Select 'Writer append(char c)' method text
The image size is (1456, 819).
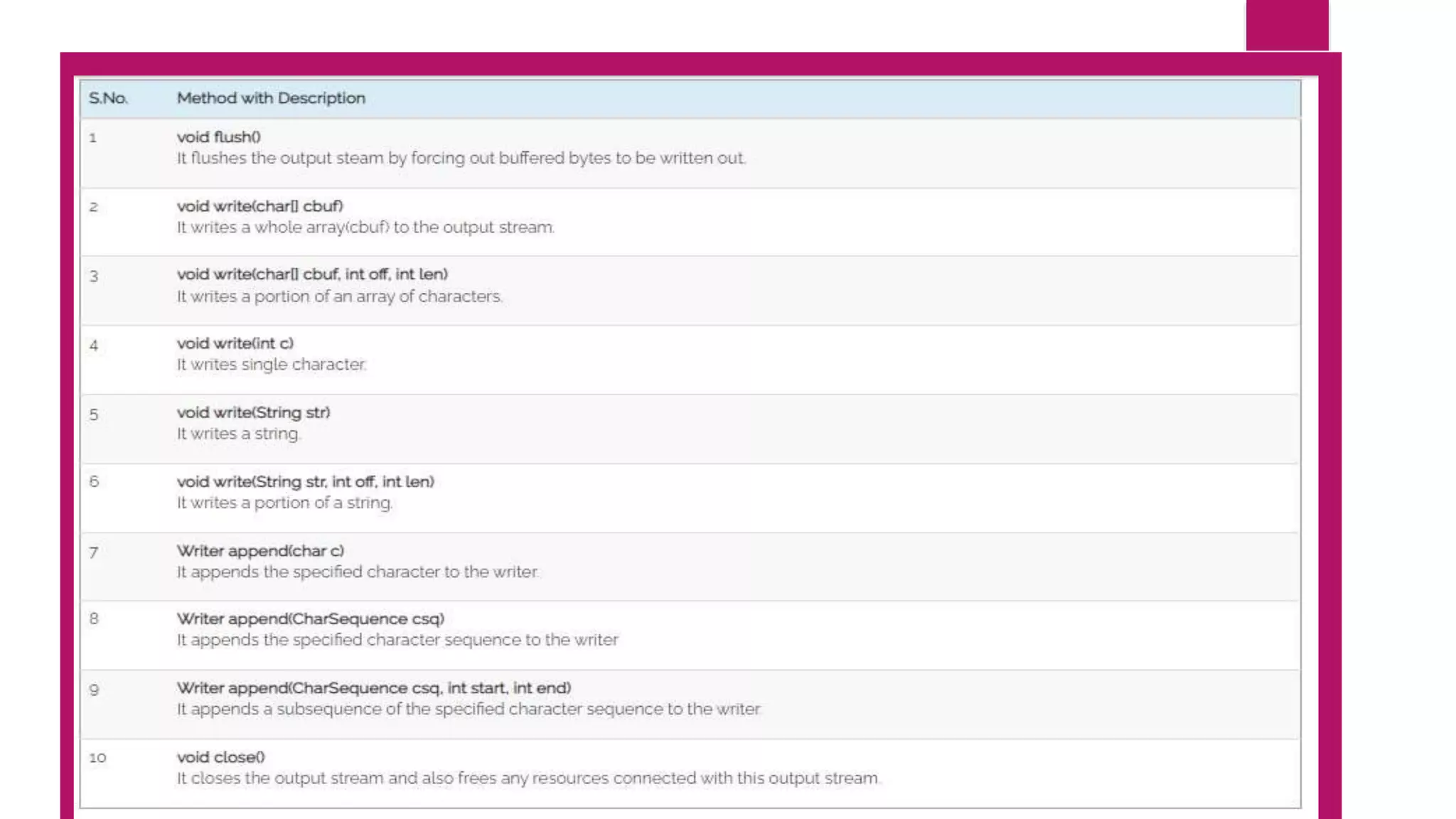pyautogui.click(x=260, y=551)
